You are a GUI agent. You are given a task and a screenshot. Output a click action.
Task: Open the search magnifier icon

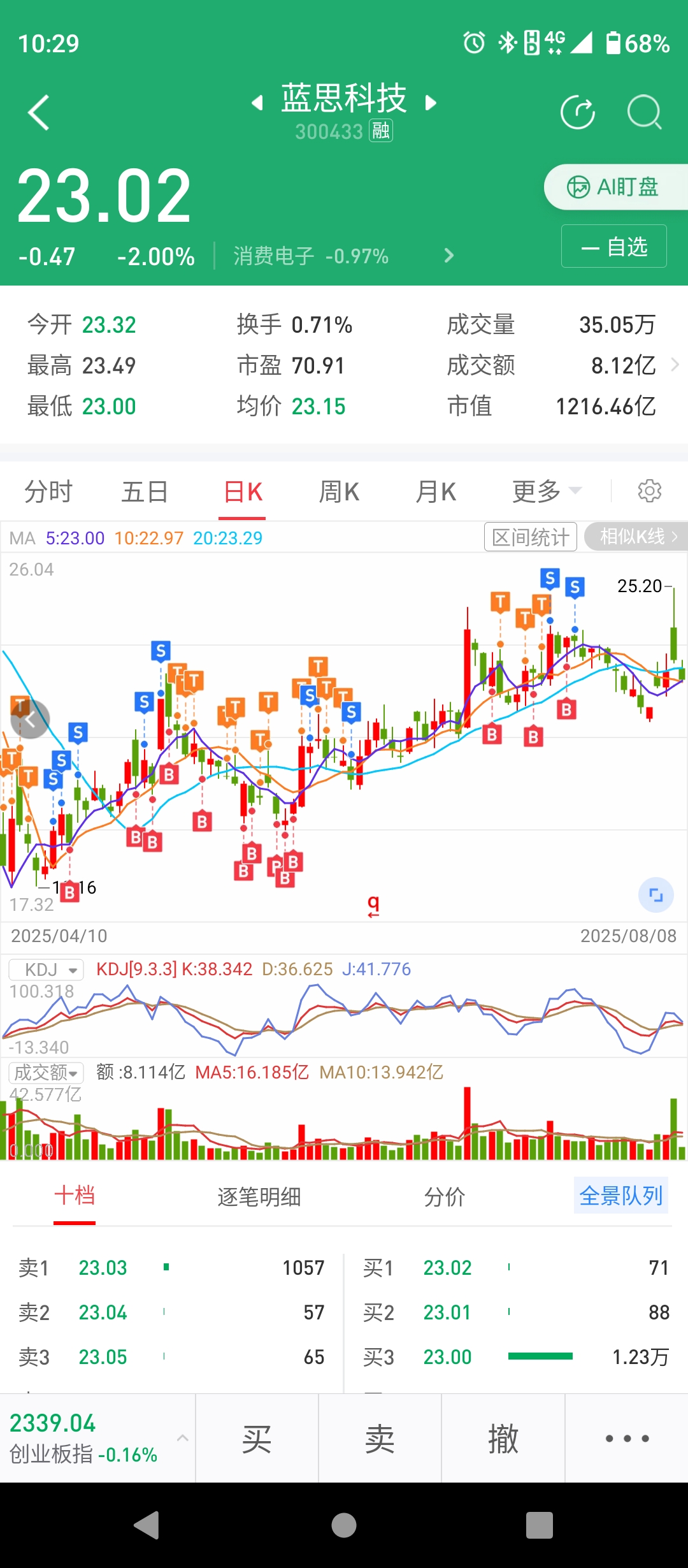tap(645, 113)
